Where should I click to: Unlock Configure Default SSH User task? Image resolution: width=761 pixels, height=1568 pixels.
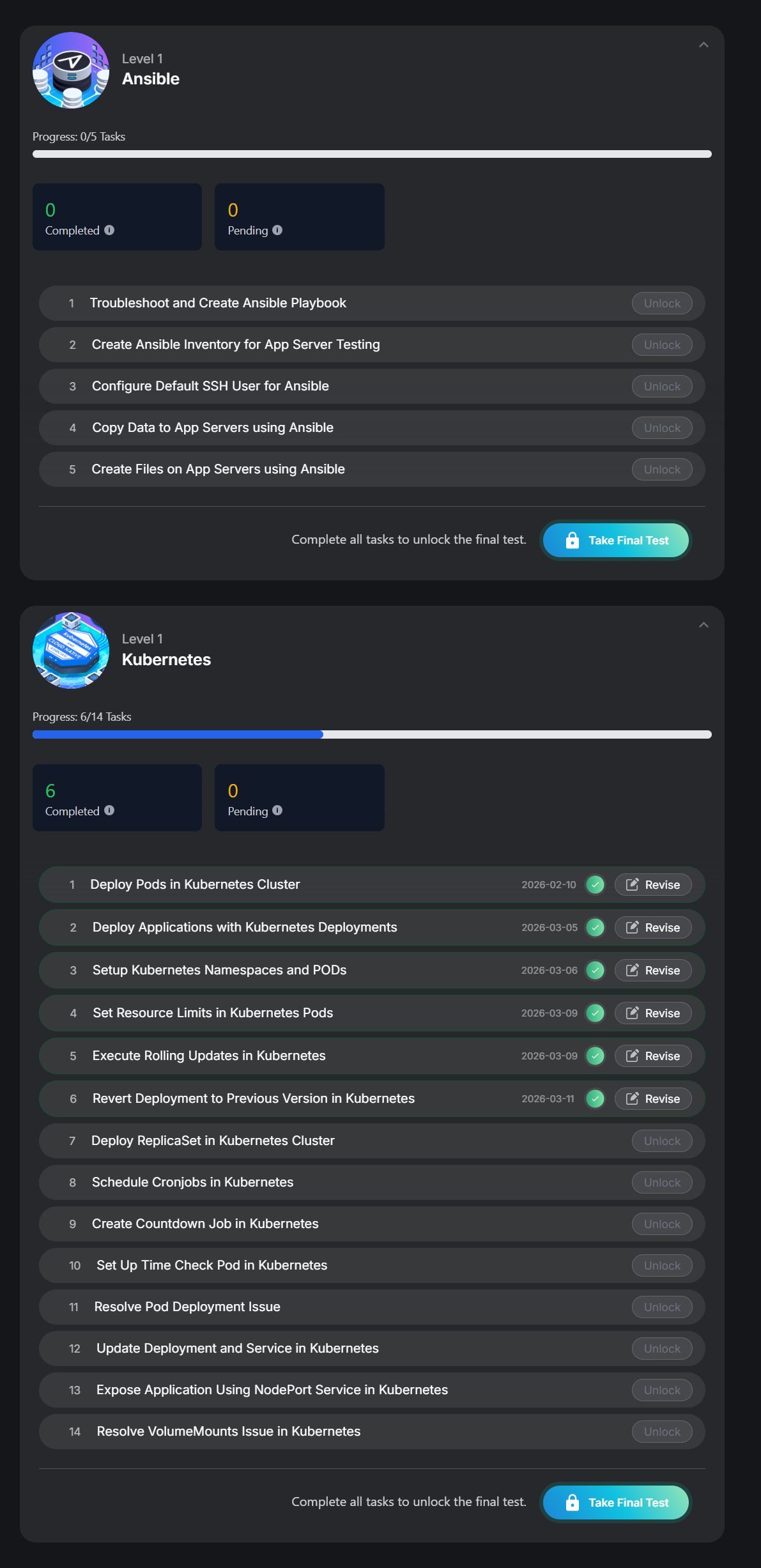(x=662, y=387)
